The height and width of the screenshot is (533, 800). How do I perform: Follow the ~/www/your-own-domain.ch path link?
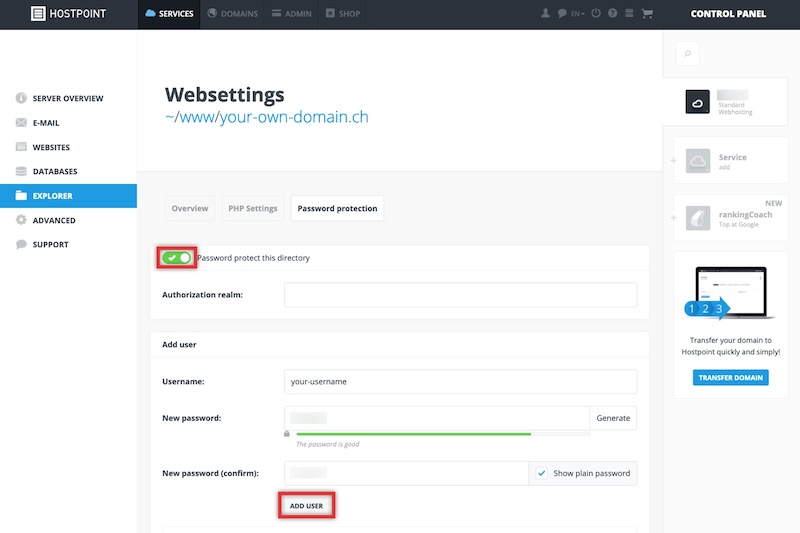266,117
